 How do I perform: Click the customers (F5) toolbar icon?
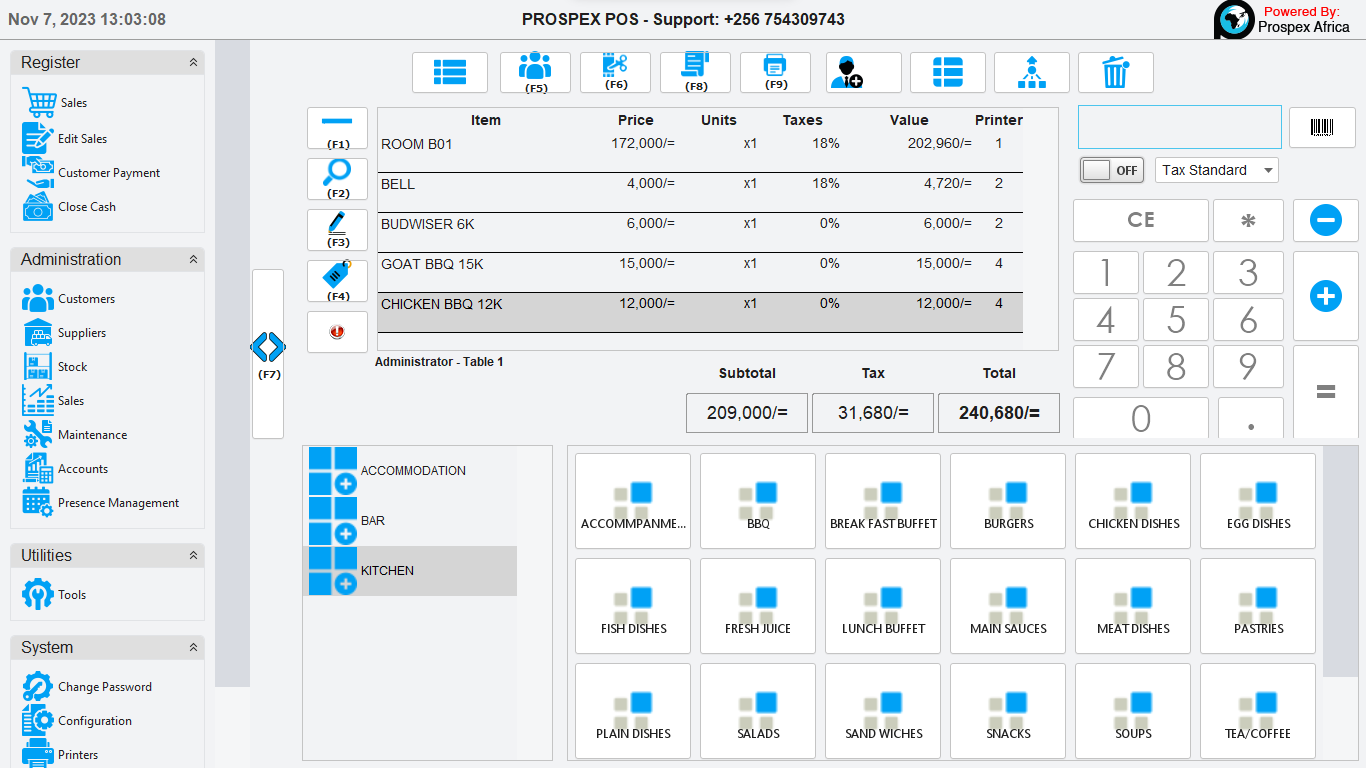click(x=535, y=72)
